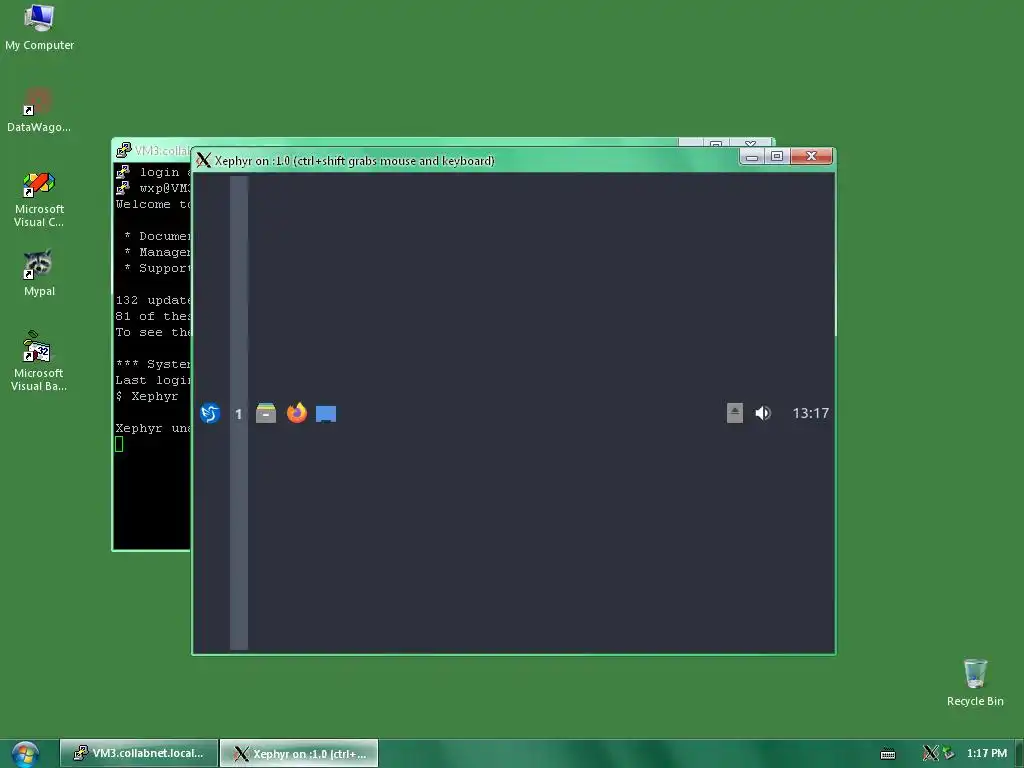Screen dimensions: 1024x768
Task: Launch Firefox from the Xephyr panel
Action: (x=296, y=413)
